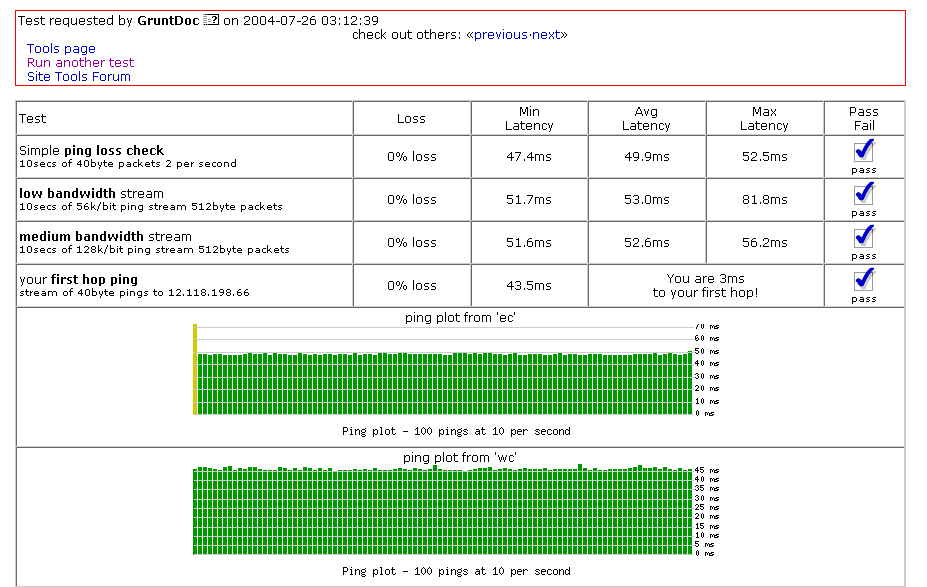Click the Loss column header
The image size is (927, 587).
point(411,119)
